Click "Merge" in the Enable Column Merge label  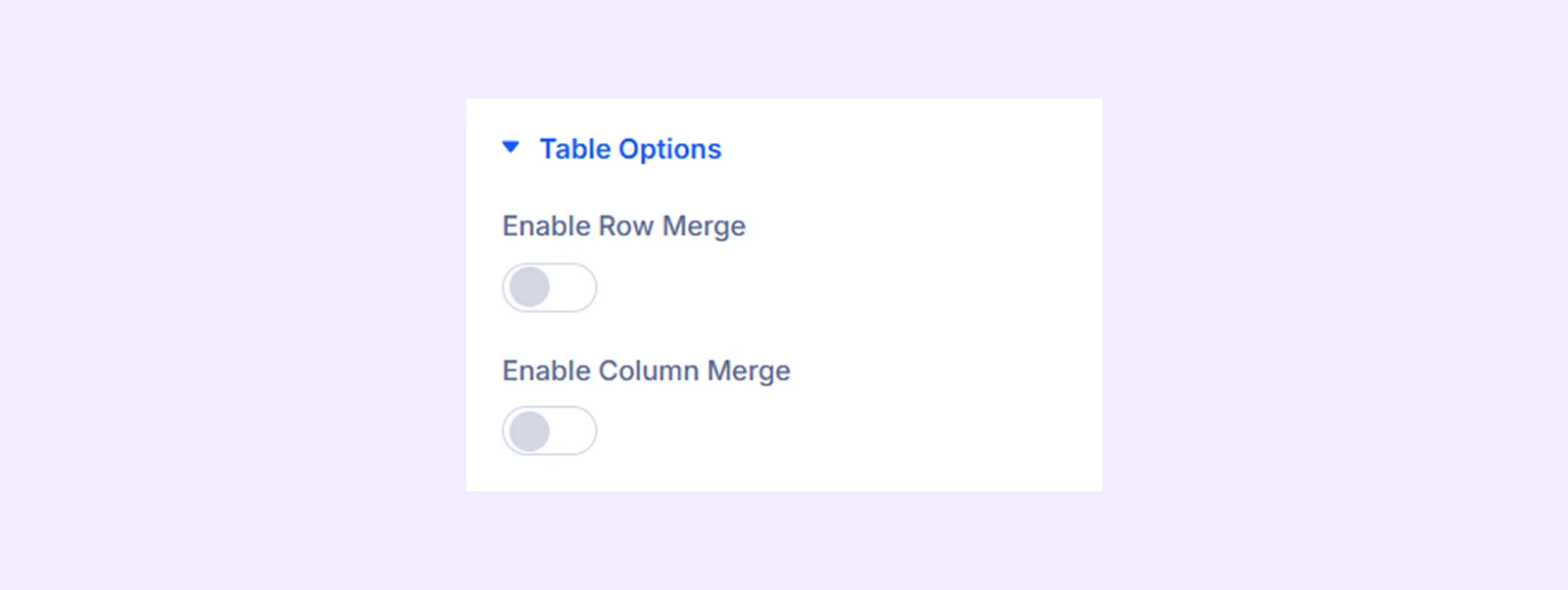(749, 371)
